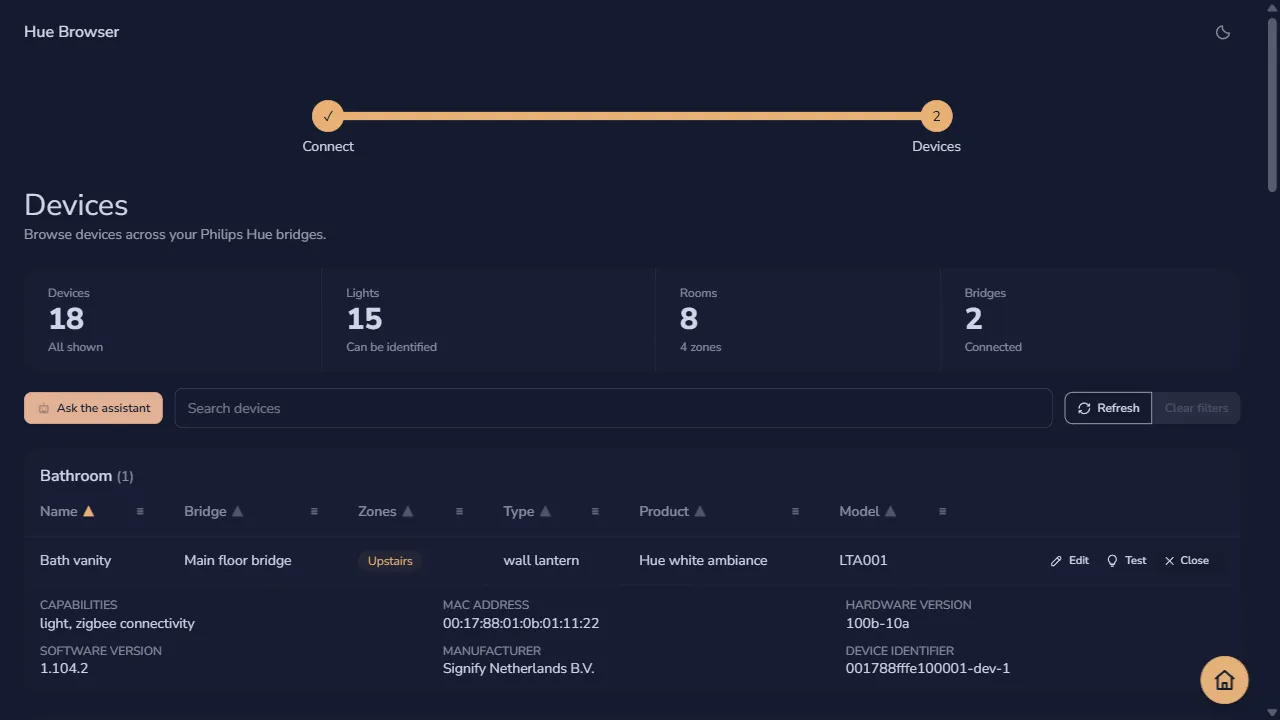The image size is (1280, 720).
Task: Click the Clear filters button
Action: (1196, 408)
